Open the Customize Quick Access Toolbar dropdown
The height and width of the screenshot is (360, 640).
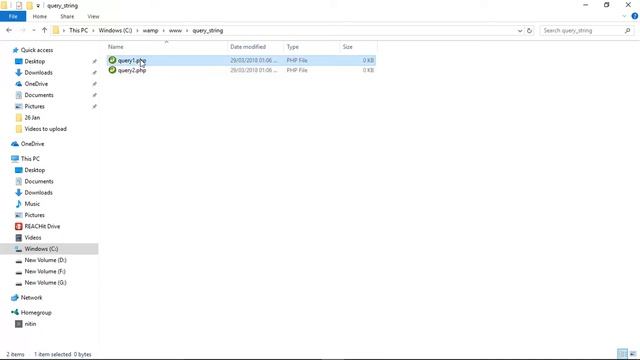point(38,6)
